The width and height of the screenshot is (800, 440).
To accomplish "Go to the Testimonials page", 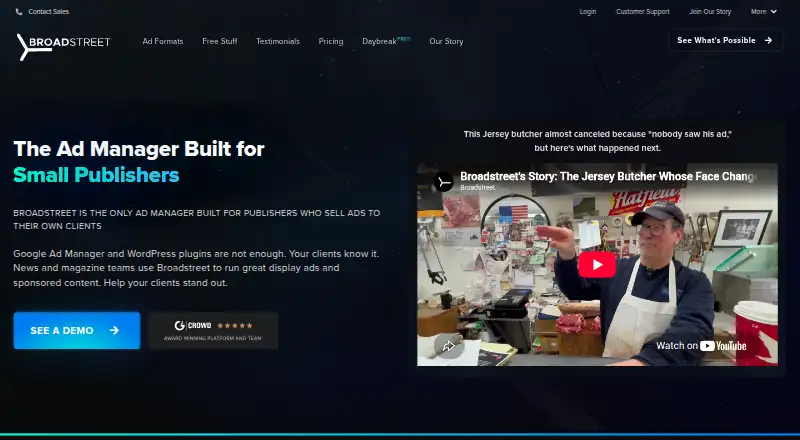I will [x=278, y=41].
